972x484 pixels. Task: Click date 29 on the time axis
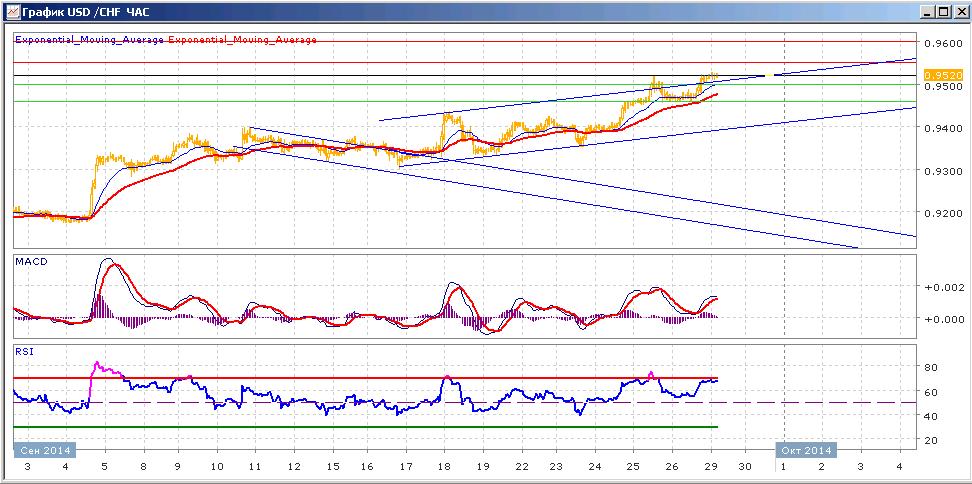pos(709,466)
